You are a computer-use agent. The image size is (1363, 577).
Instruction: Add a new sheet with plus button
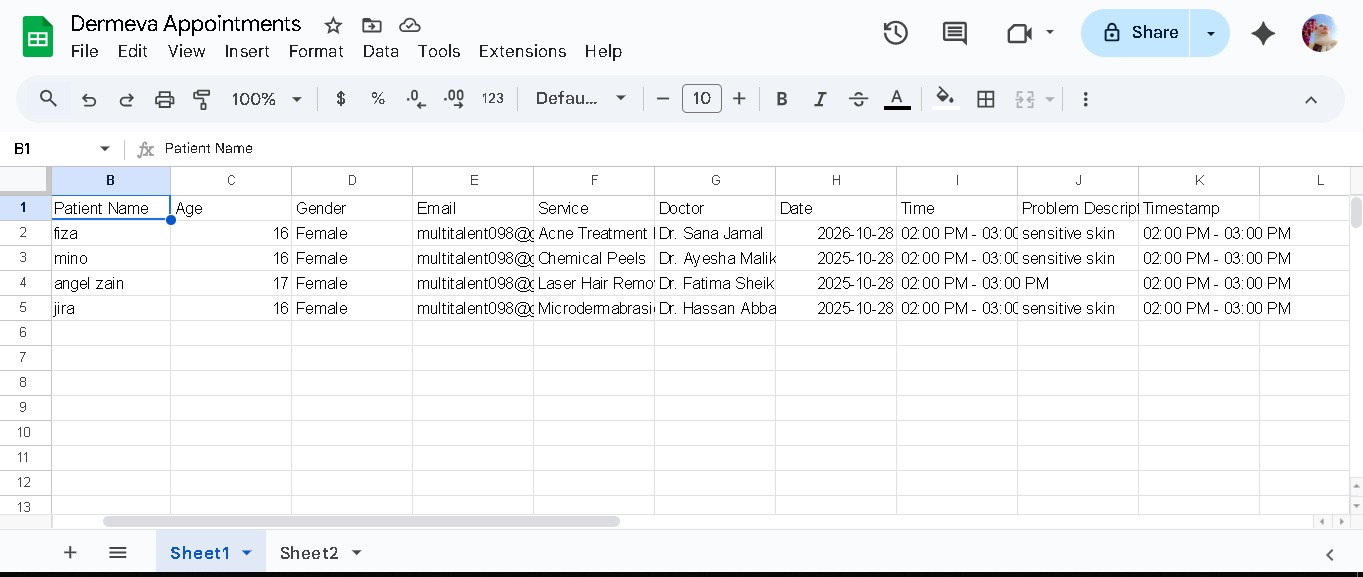(x=70, y=553)
